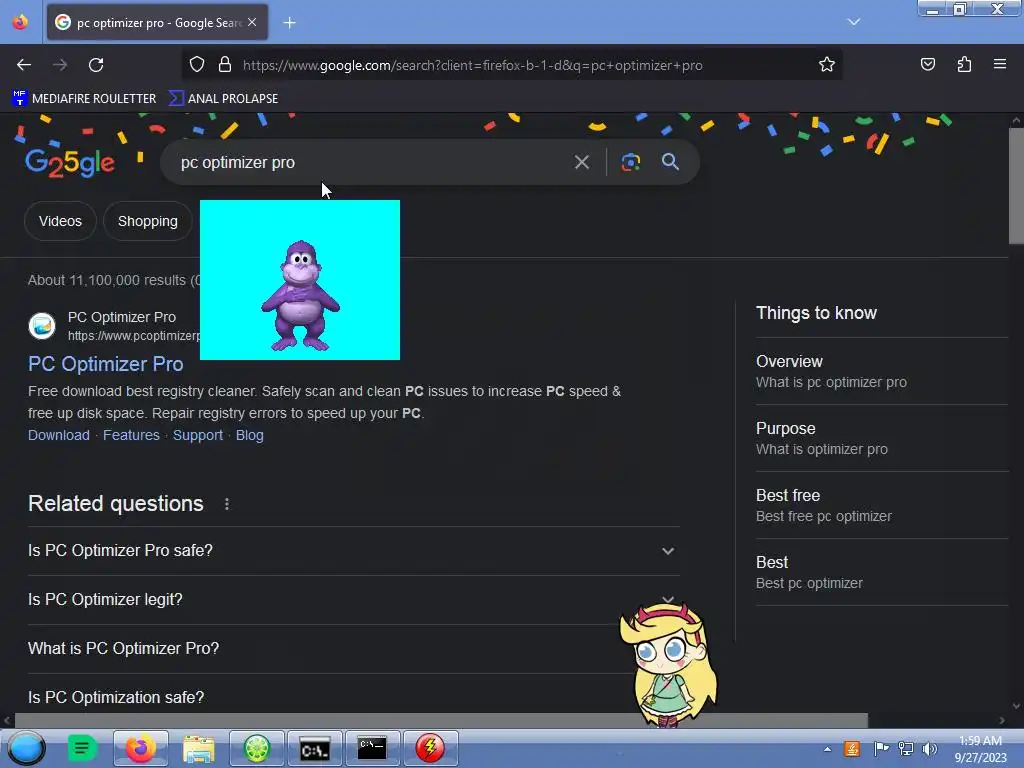Open the green lime app in taskbar
1024x768 pixels.
(257, 748)
